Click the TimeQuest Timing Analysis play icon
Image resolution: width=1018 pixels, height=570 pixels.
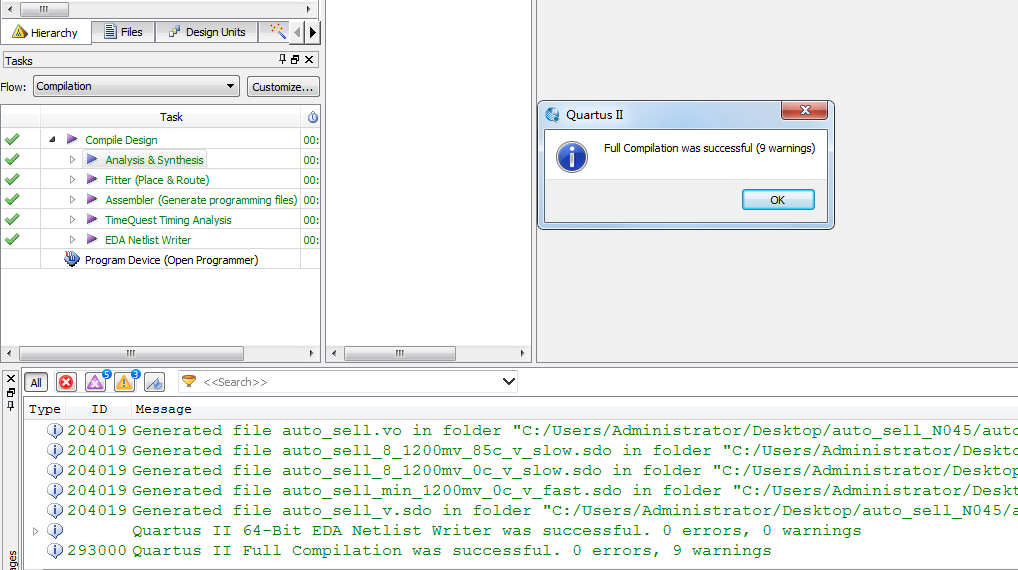pyautogui.click(x=92, y=219)
